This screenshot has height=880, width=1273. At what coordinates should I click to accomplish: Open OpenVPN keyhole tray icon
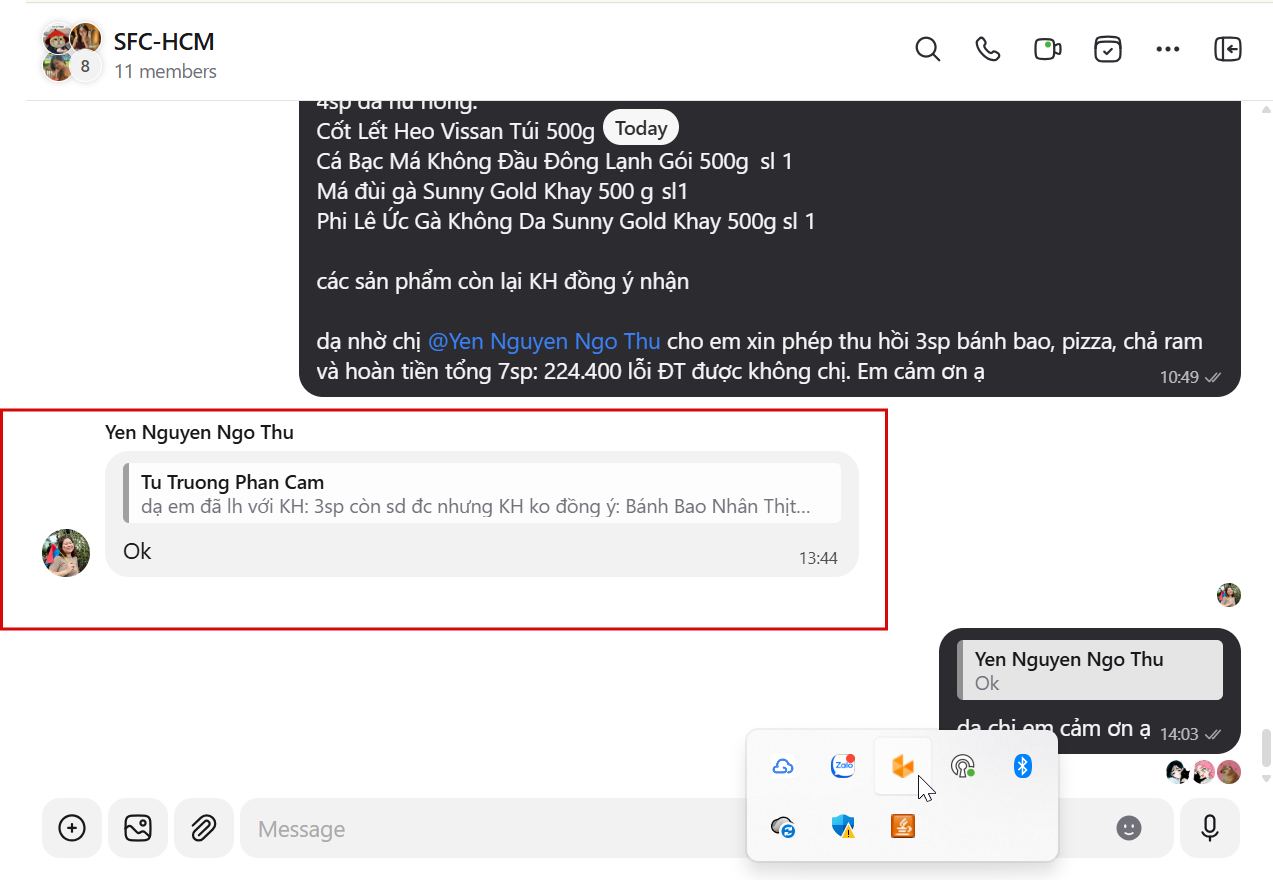click(963, 767)
